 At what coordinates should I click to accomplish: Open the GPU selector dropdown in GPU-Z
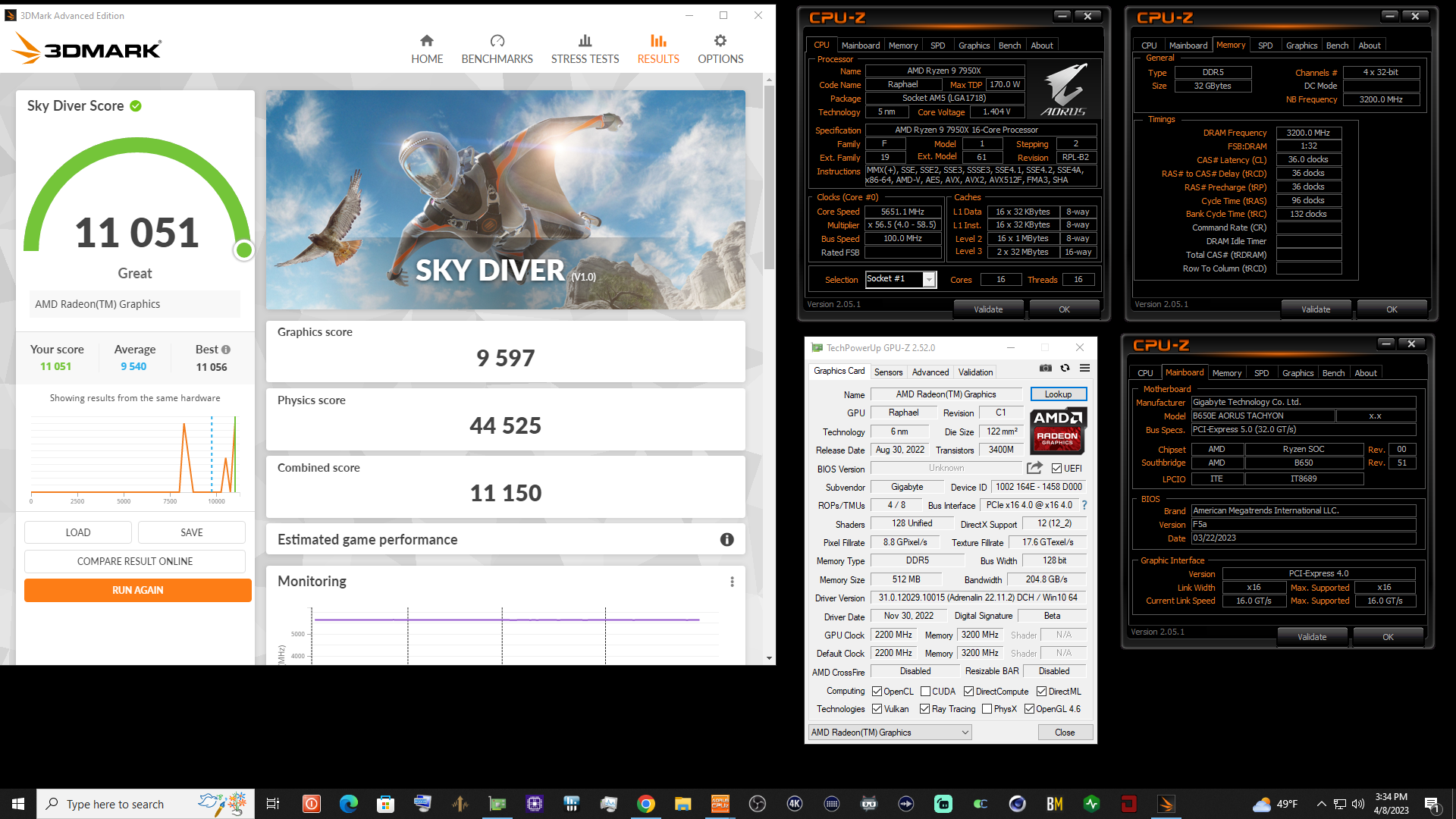[890, 733]
